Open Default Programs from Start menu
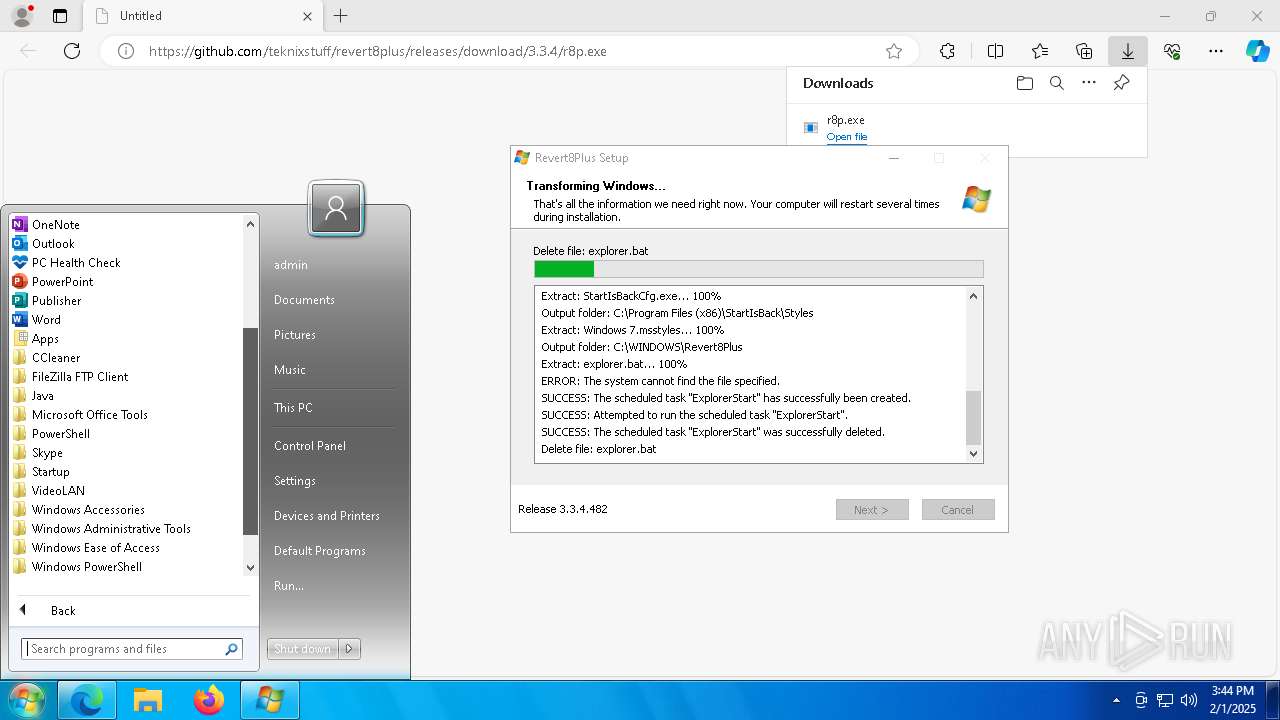This screenshot has width=1280, height=720. point(320,551)
